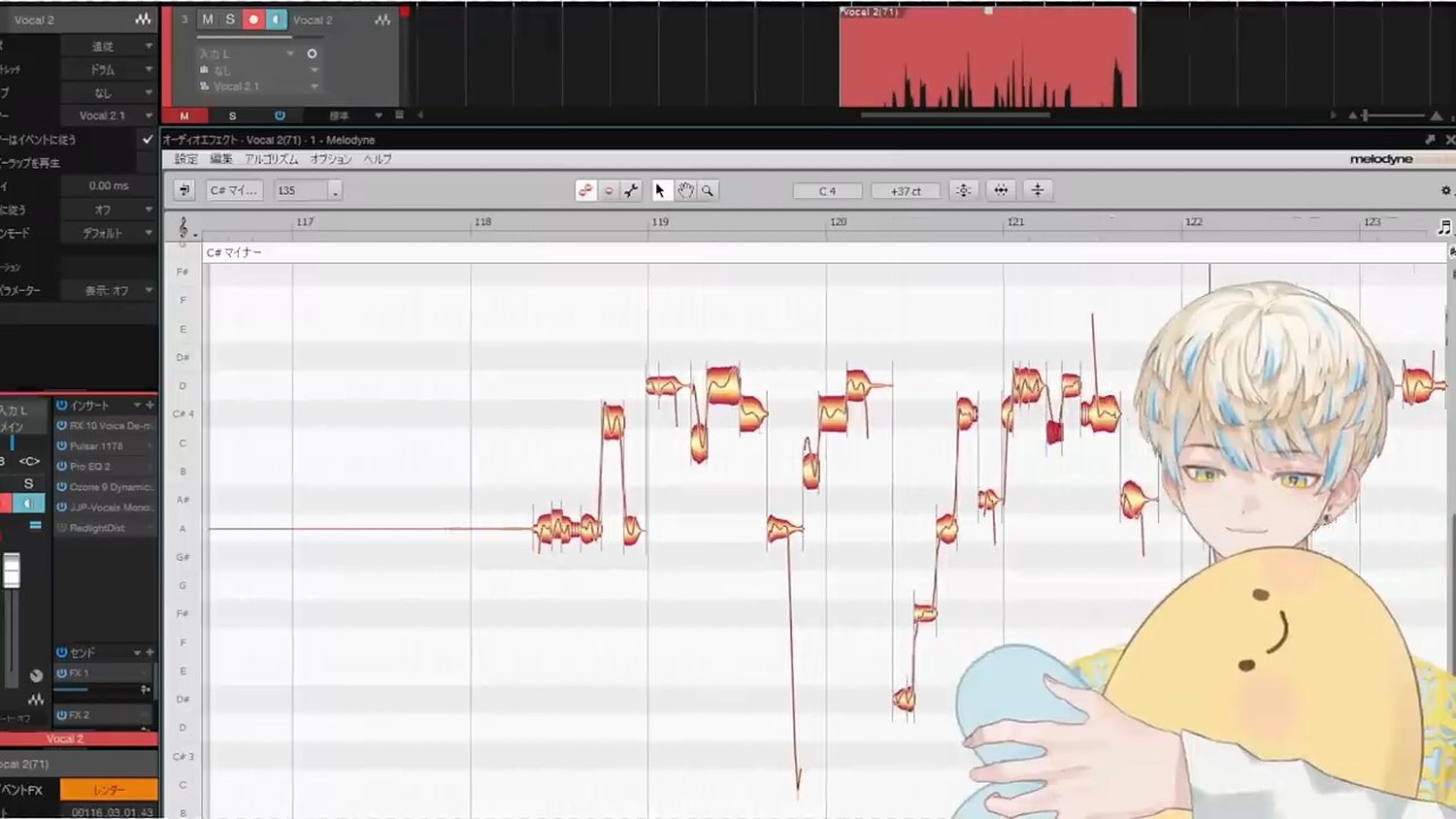Viewport: 1456px width, 819px height.
Task: Click the correct pitch macro icon
Action: 964,190
